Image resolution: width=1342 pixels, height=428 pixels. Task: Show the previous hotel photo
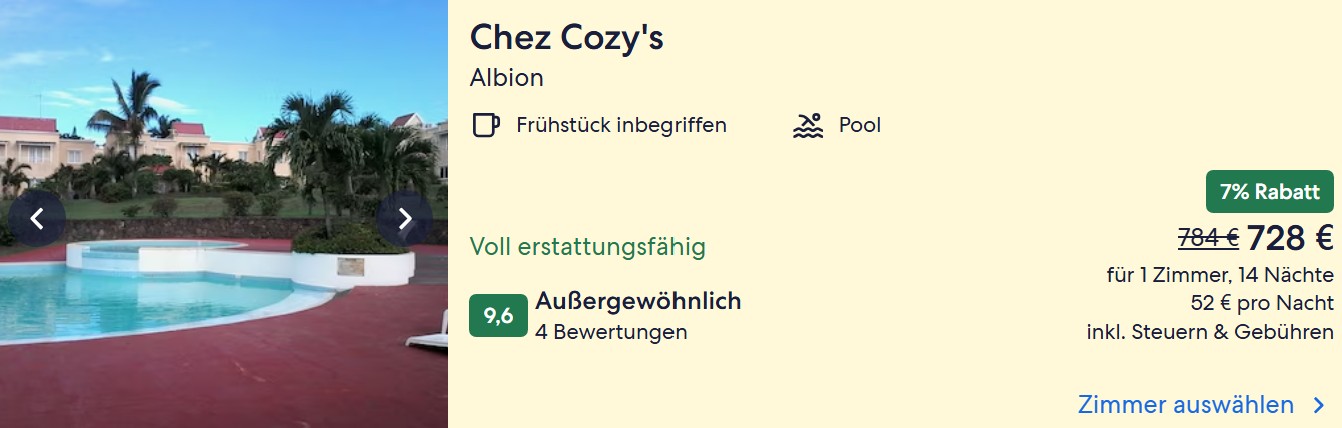click(37, 219)
